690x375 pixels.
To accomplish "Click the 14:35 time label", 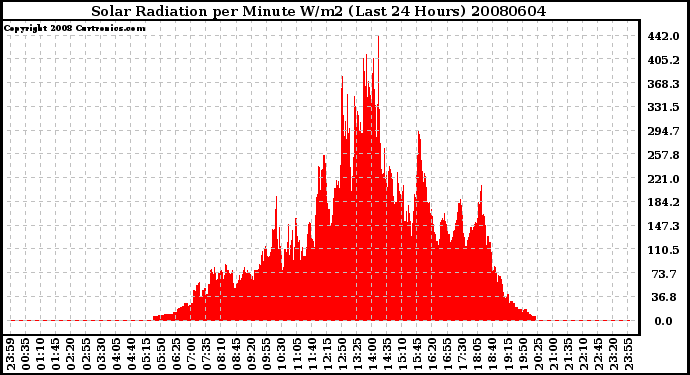I will tap(387, 354).
